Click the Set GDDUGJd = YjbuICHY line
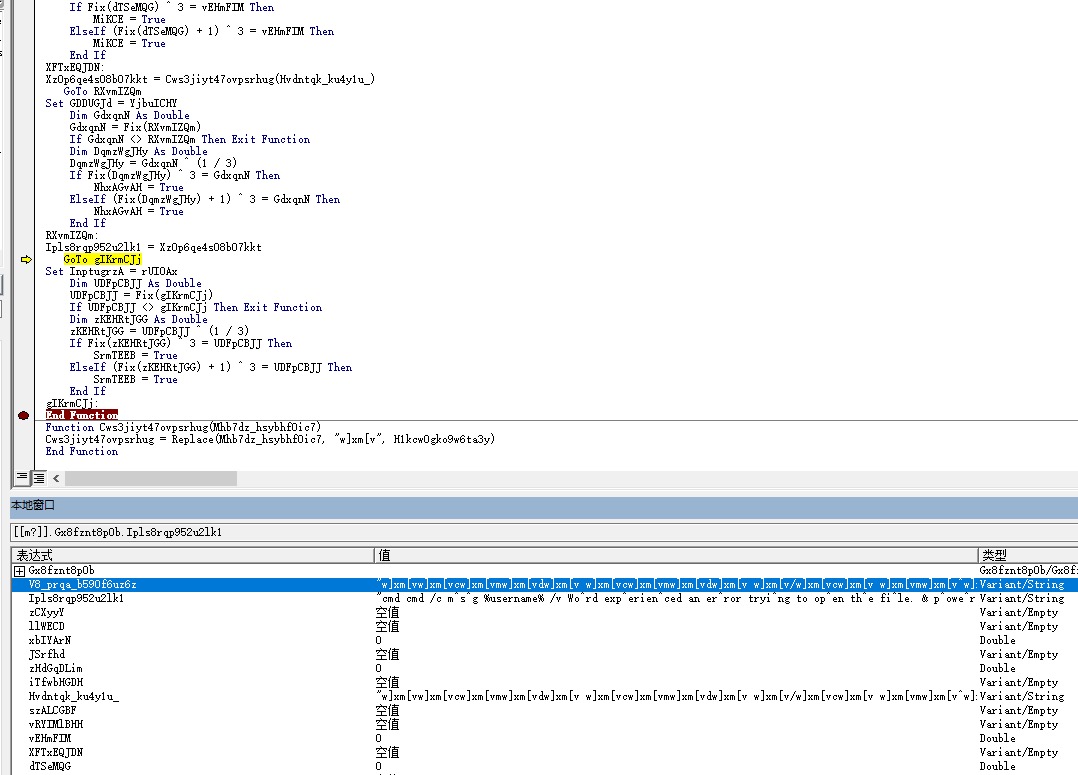The image size is (1078, 775). (111, 103)
